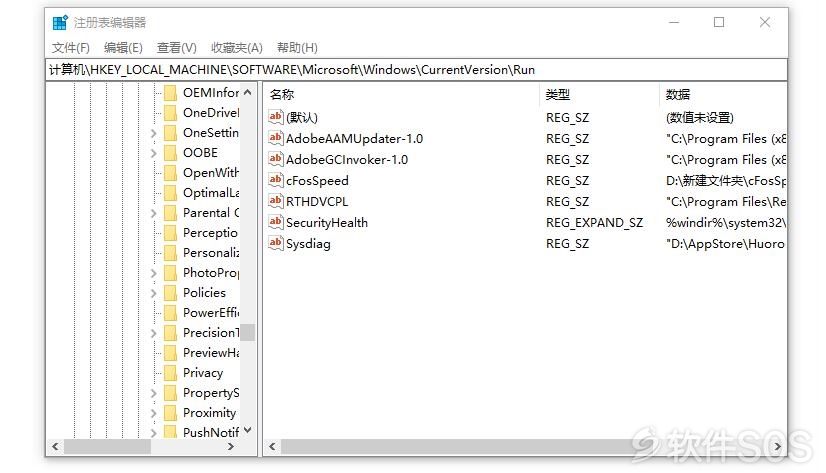Select the Policies key label in tree

coord(204,293)
